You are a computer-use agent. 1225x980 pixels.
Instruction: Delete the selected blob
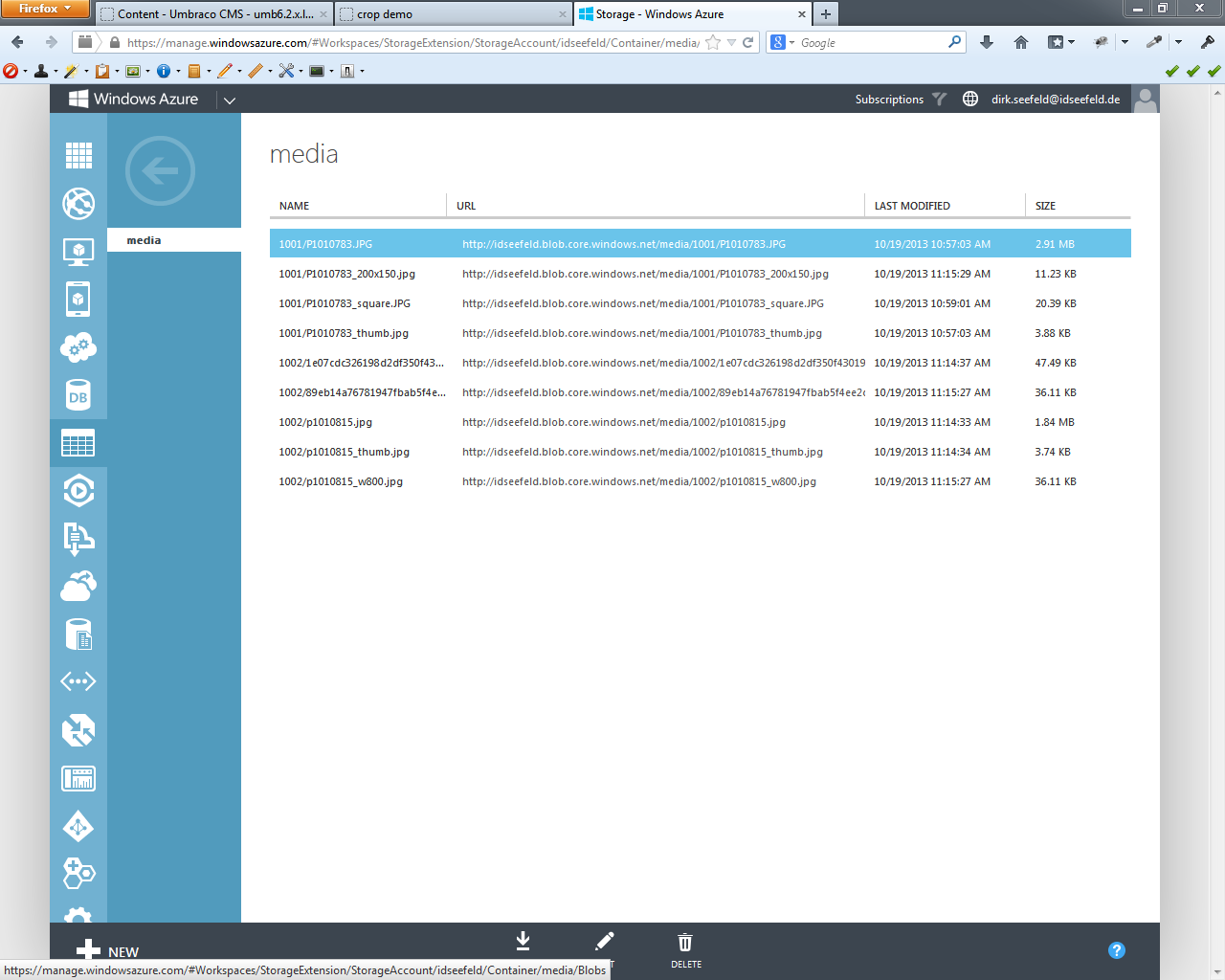(x=685, y=950)
